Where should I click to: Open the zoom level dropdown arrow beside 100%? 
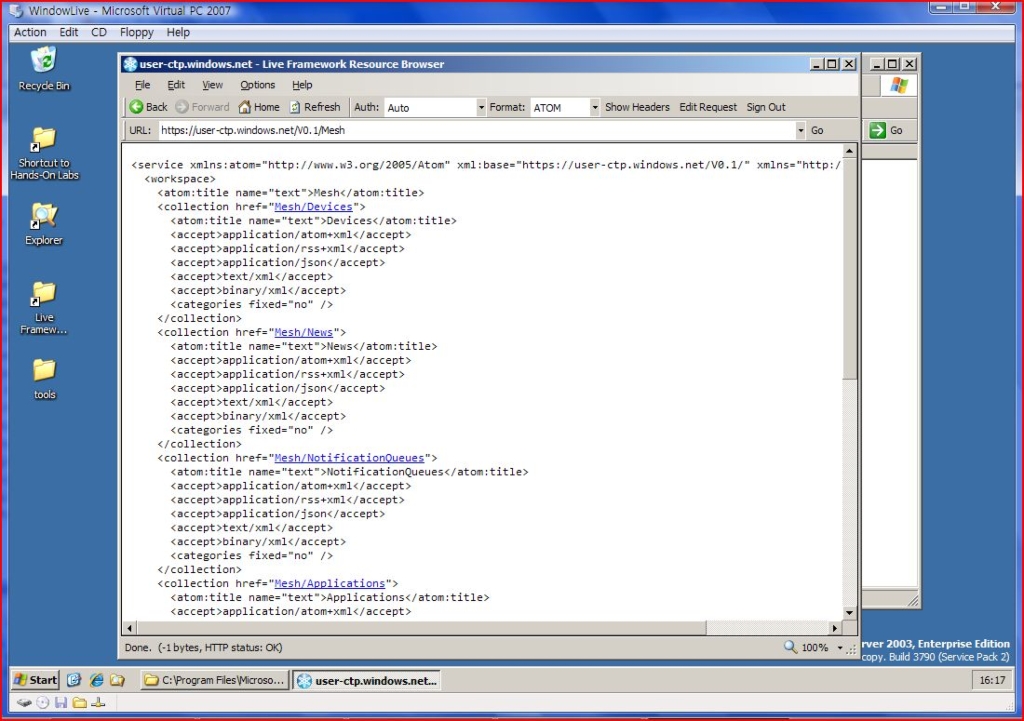click(840, 648)
